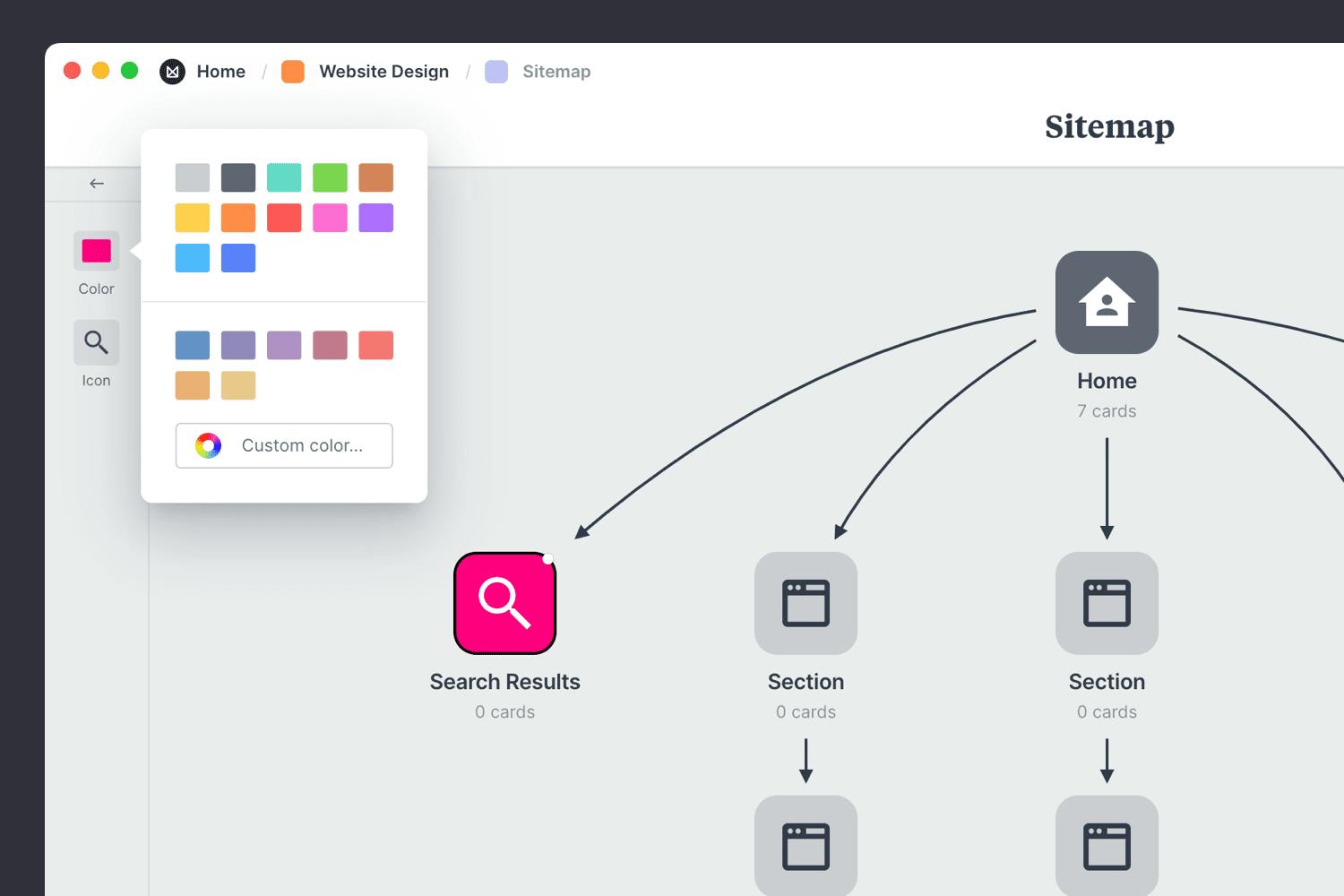The height and width of the screenshot is (896, 1344).
Task: Pick the yellow color swatch
Action: click(x=192, y=218)
